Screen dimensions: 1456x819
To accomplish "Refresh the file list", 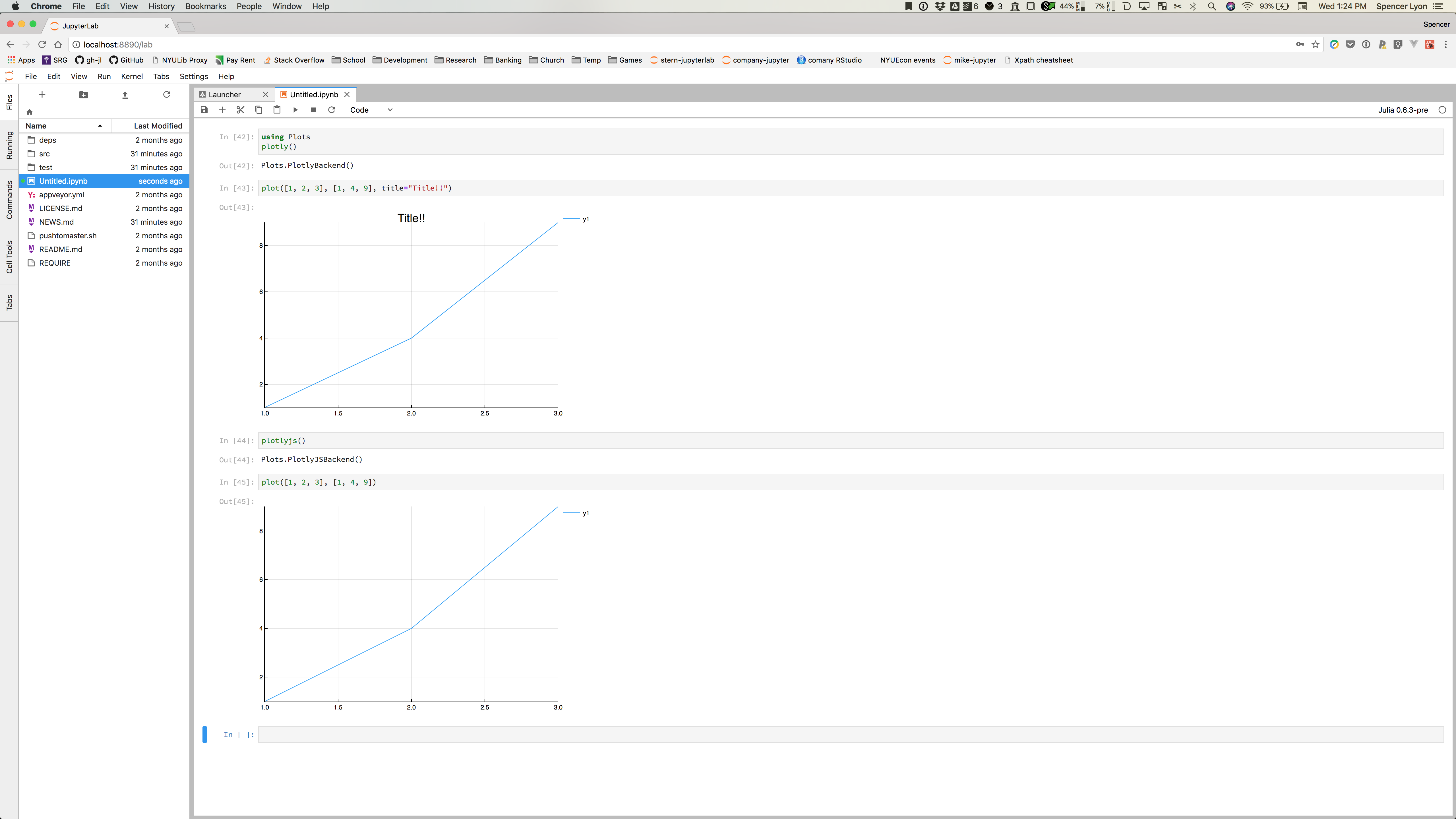I will point(167,94).
